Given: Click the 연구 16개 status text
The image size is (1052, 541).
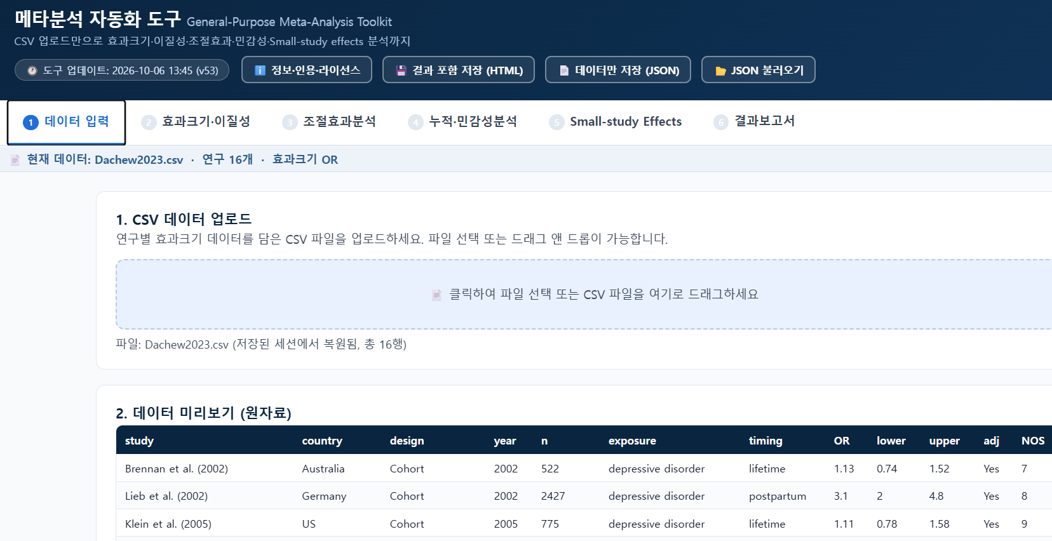Looking at the screenshot, I should click(x=227, y=160).
